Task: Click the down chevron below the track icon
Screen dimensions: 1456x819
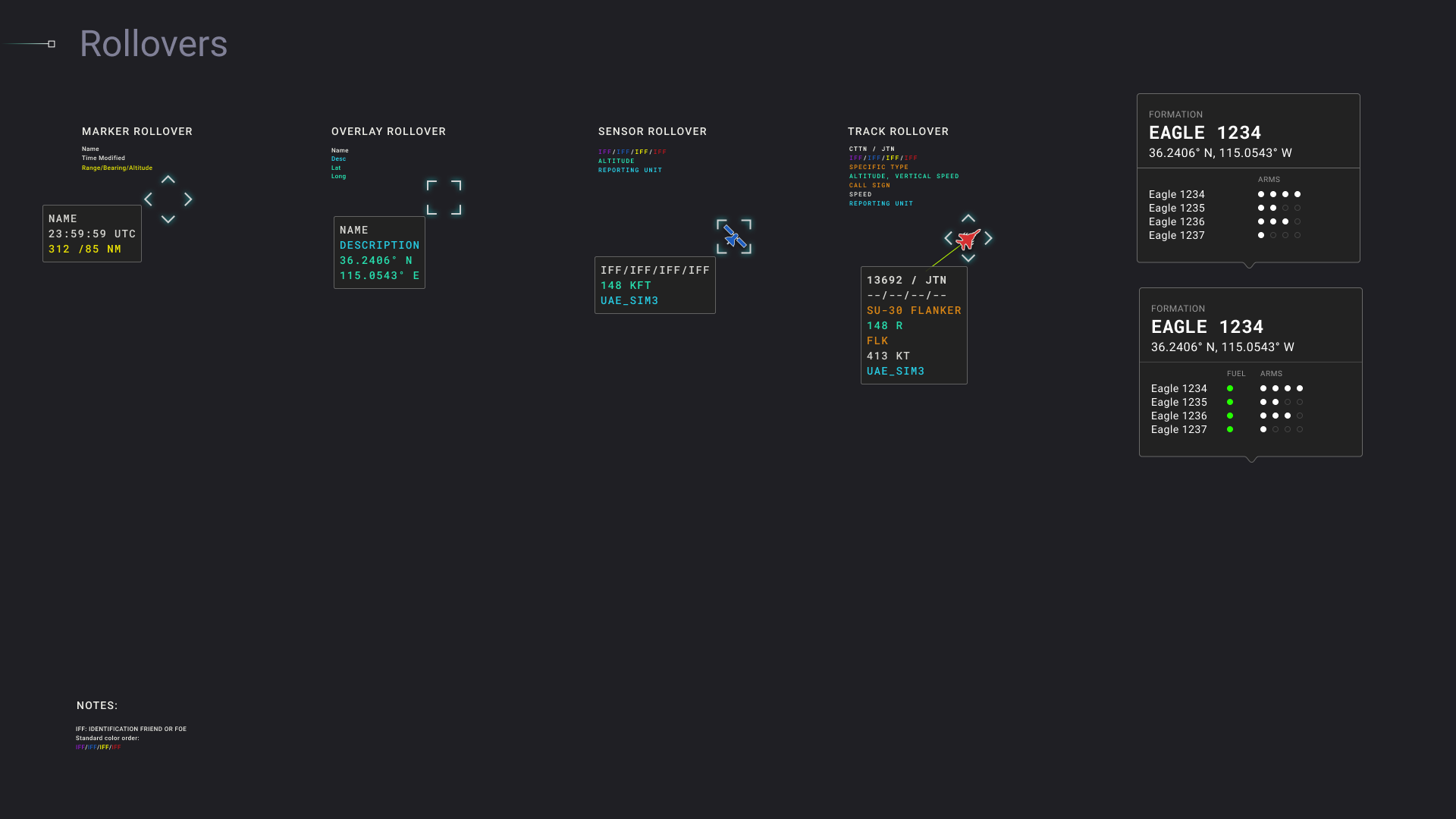Action: point(969,258)
